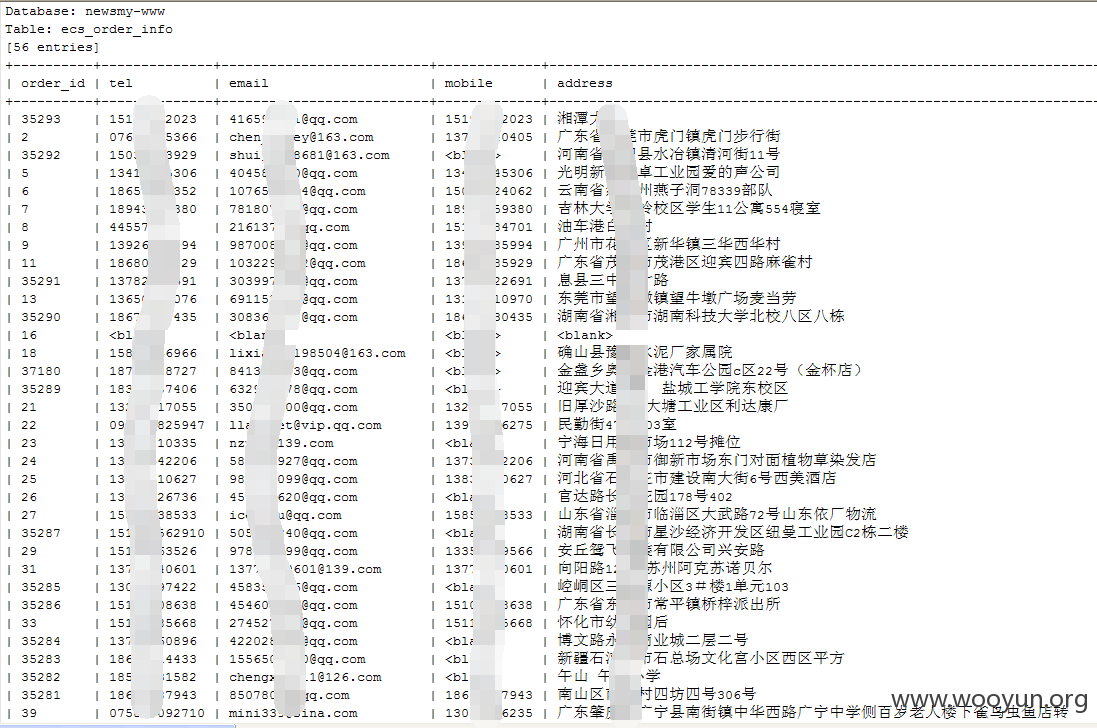Click the "<blank>" address in row 16
Image resolution: width=1097 pixels, height=728 pixels.
[x=584, y=335]
